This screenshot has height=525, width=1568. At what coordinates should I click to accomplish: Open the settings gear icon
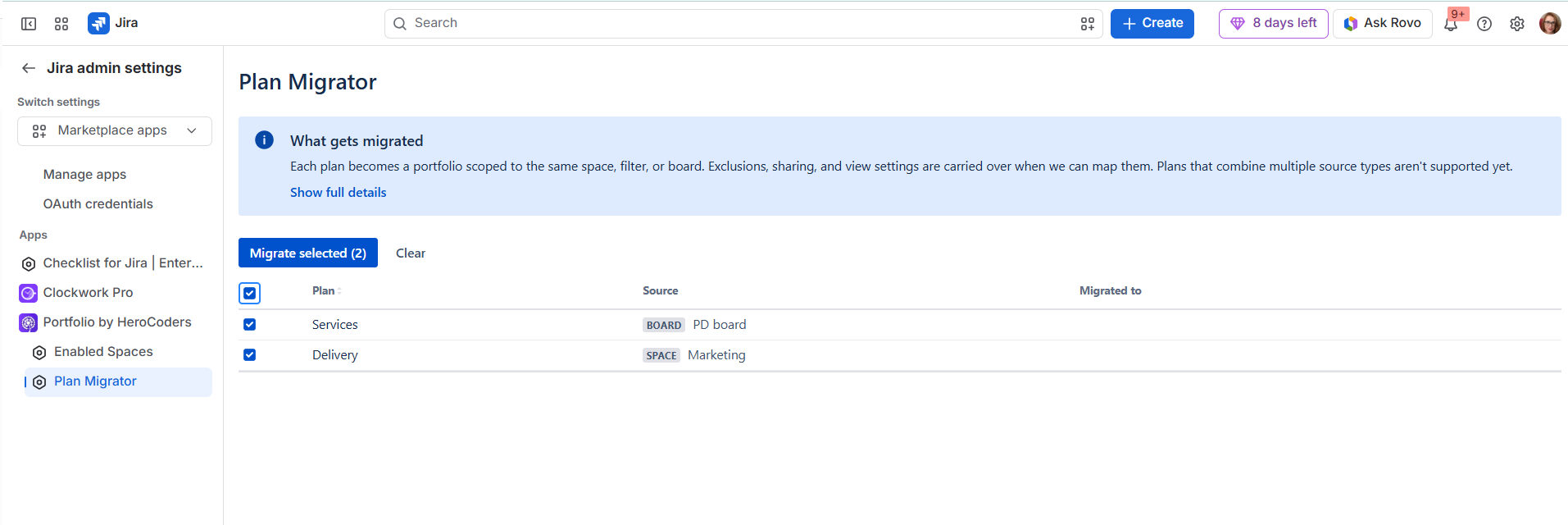click(1517, 24)
